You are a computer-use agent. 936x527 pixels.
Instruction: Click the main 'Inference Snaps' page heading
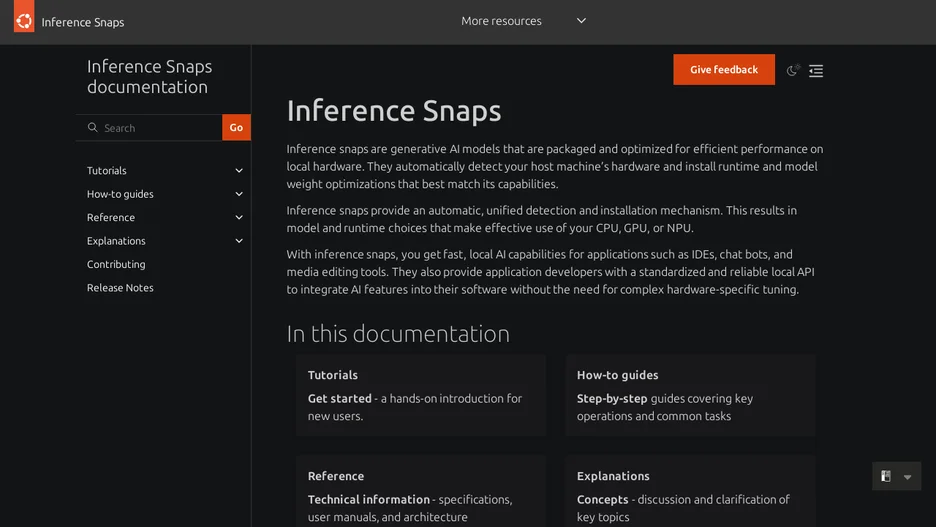394,111
